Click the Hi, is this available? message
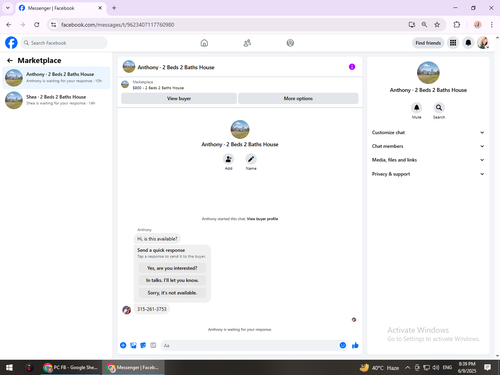The height and width of the screenshot is (375, 500). point(157,239)
